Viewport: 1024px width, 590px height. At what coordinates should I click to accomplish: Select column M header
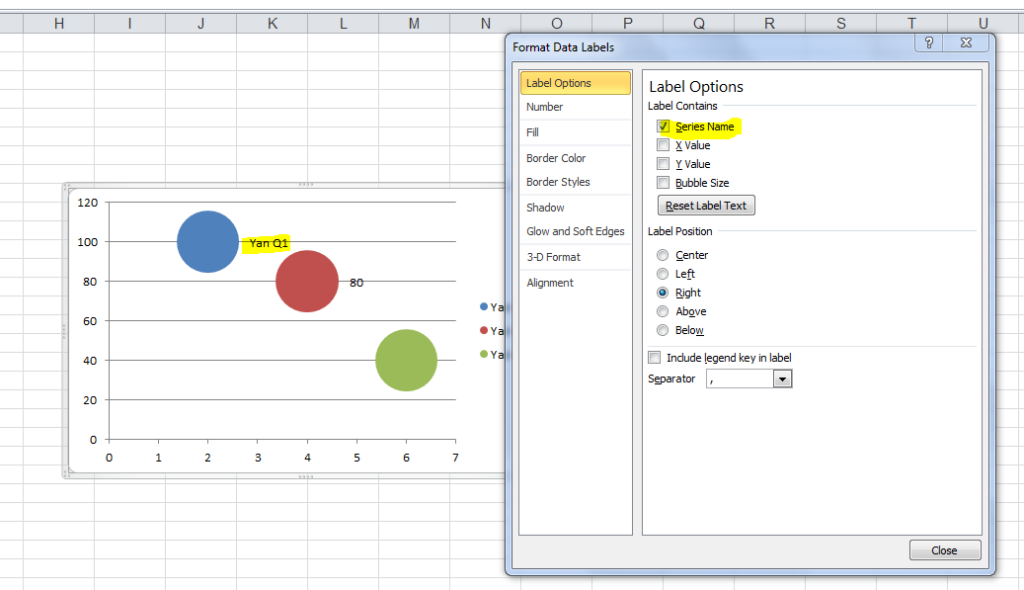[x=414, y=24]
